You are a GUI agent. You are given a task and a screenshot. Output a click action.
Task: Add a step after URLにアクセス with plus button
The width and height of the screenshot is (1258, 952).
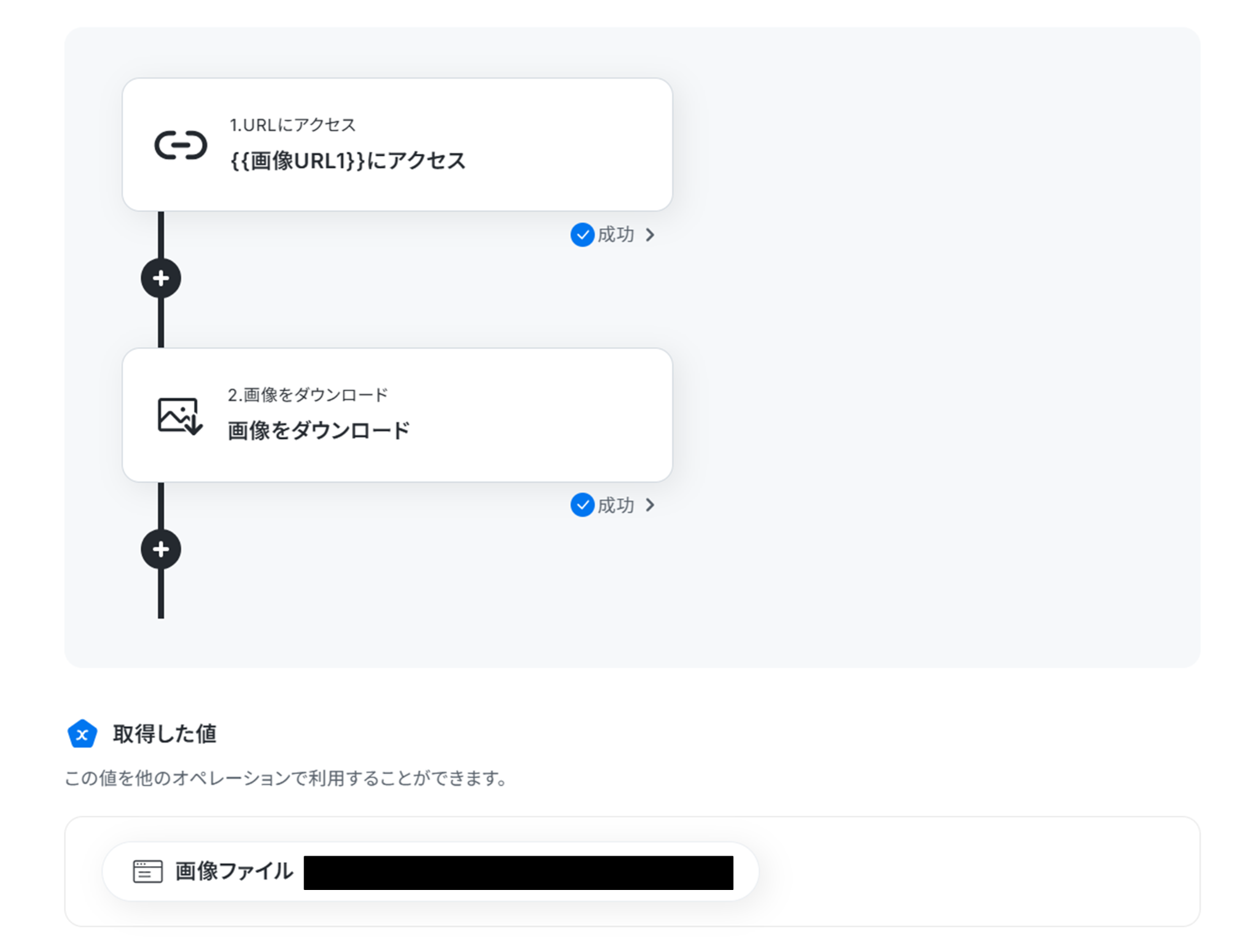(161, 278)
